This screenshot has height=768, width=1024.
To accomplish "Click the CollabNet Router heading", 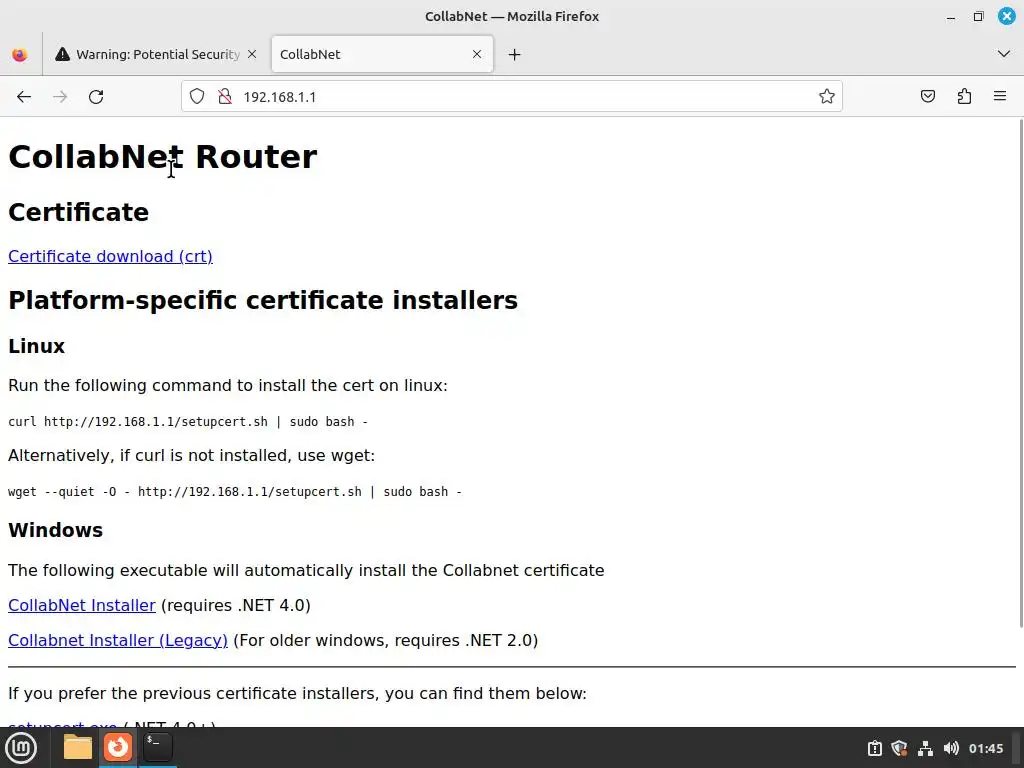I will pyautogui.click(x=163, y=157).
